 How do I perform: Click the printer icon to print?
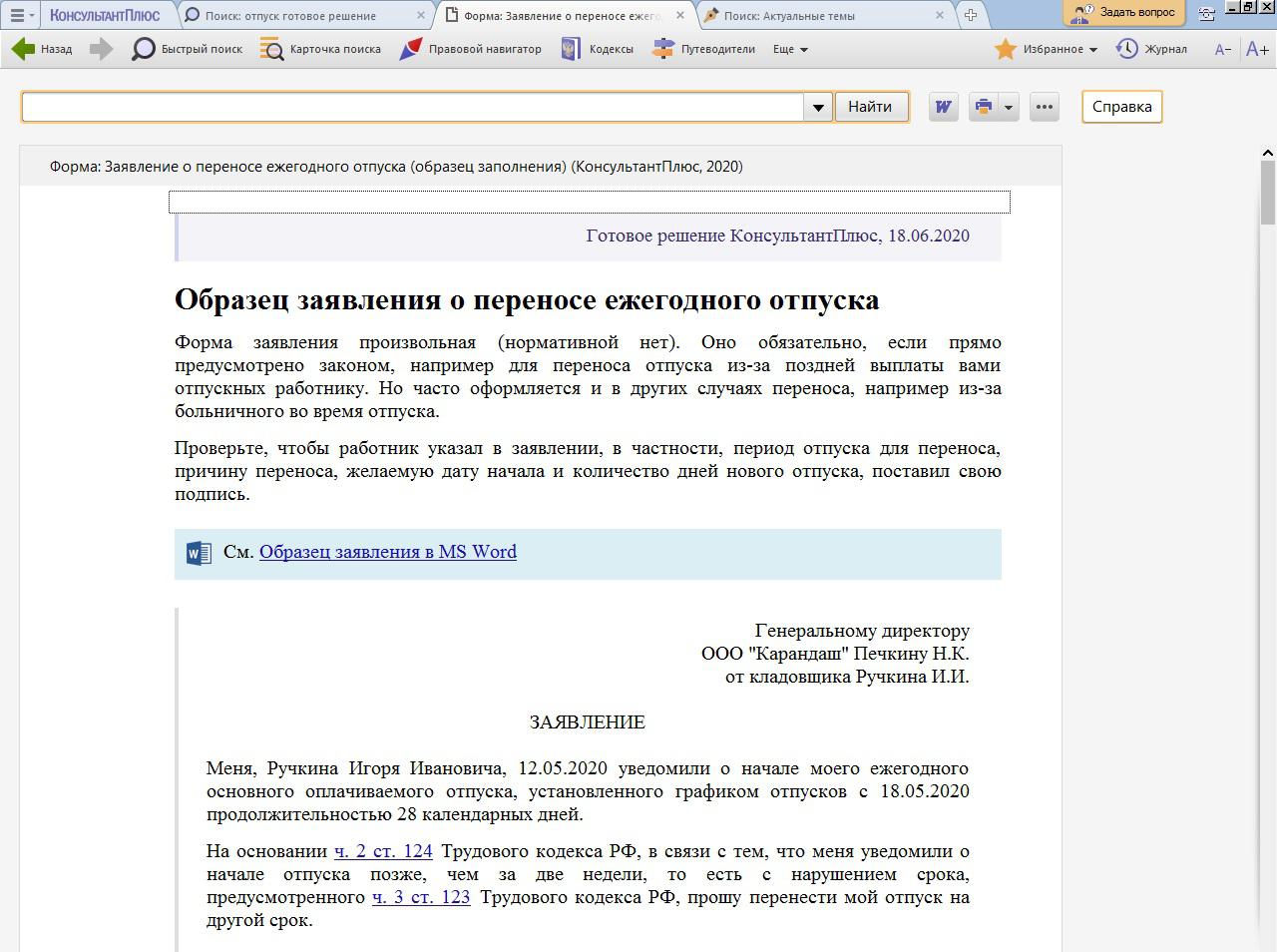[x=984, y=107]
